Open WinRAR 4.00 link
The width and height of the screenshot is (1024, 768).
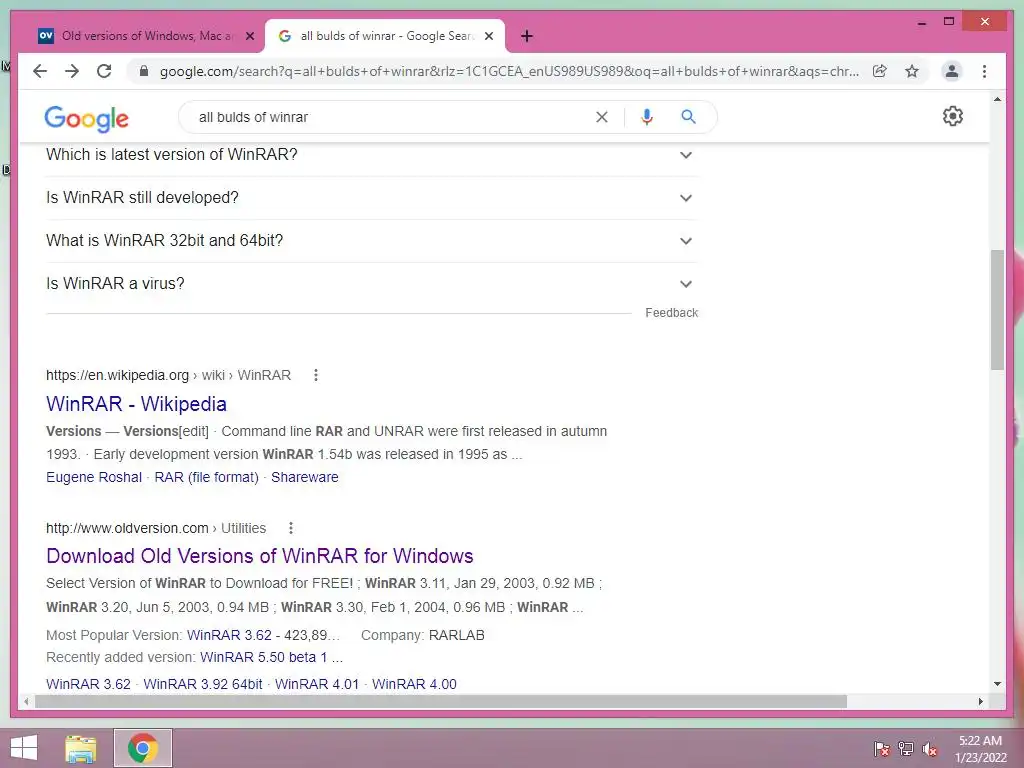(414, 684)
